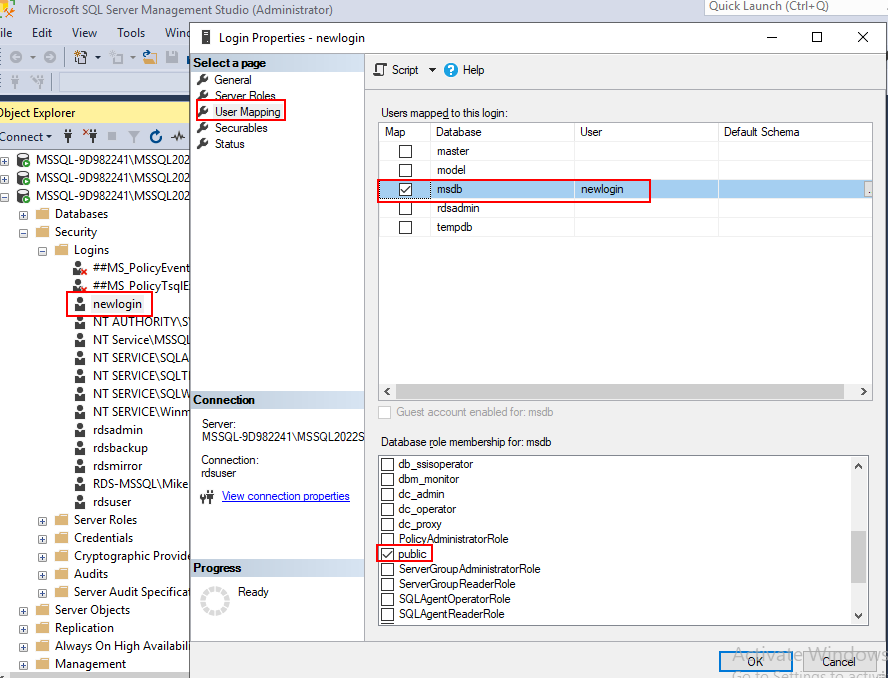Screen dimensions: 888x678
Task: Click the Help label in the dialog toolbar
Action: (473, 70)
